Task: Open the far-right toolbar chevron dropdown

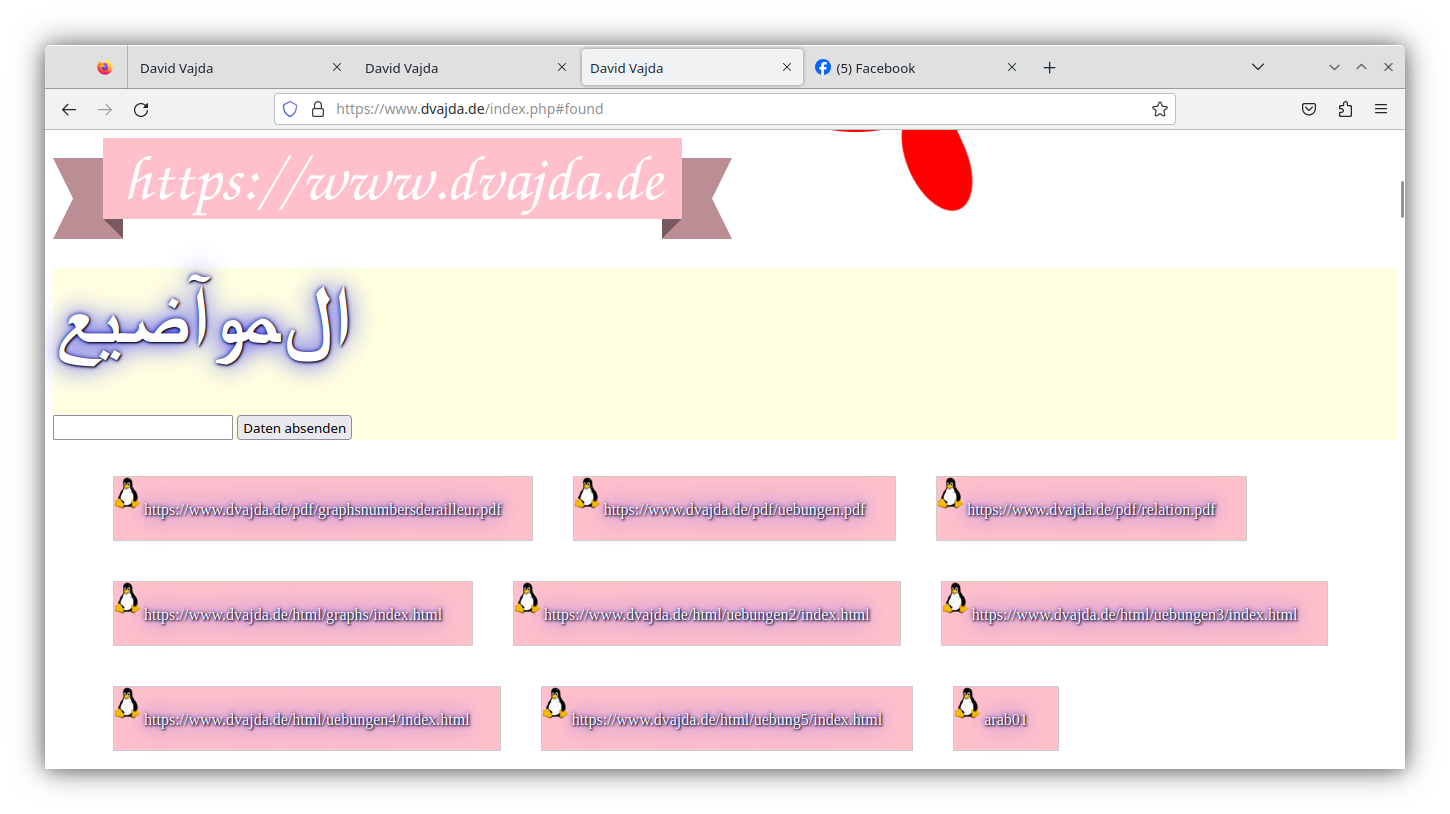Action: coord(1334,67)
